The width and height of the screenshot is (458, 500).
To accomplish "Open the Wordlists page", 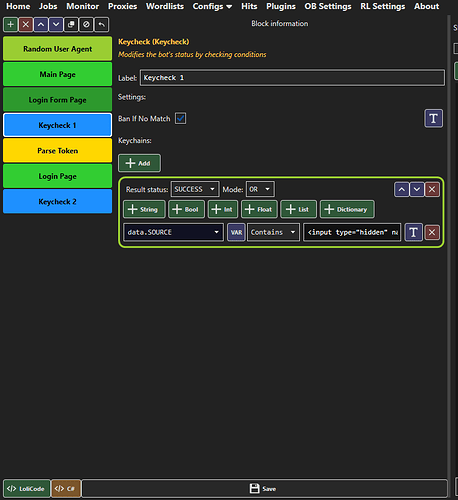I will 165,6.
